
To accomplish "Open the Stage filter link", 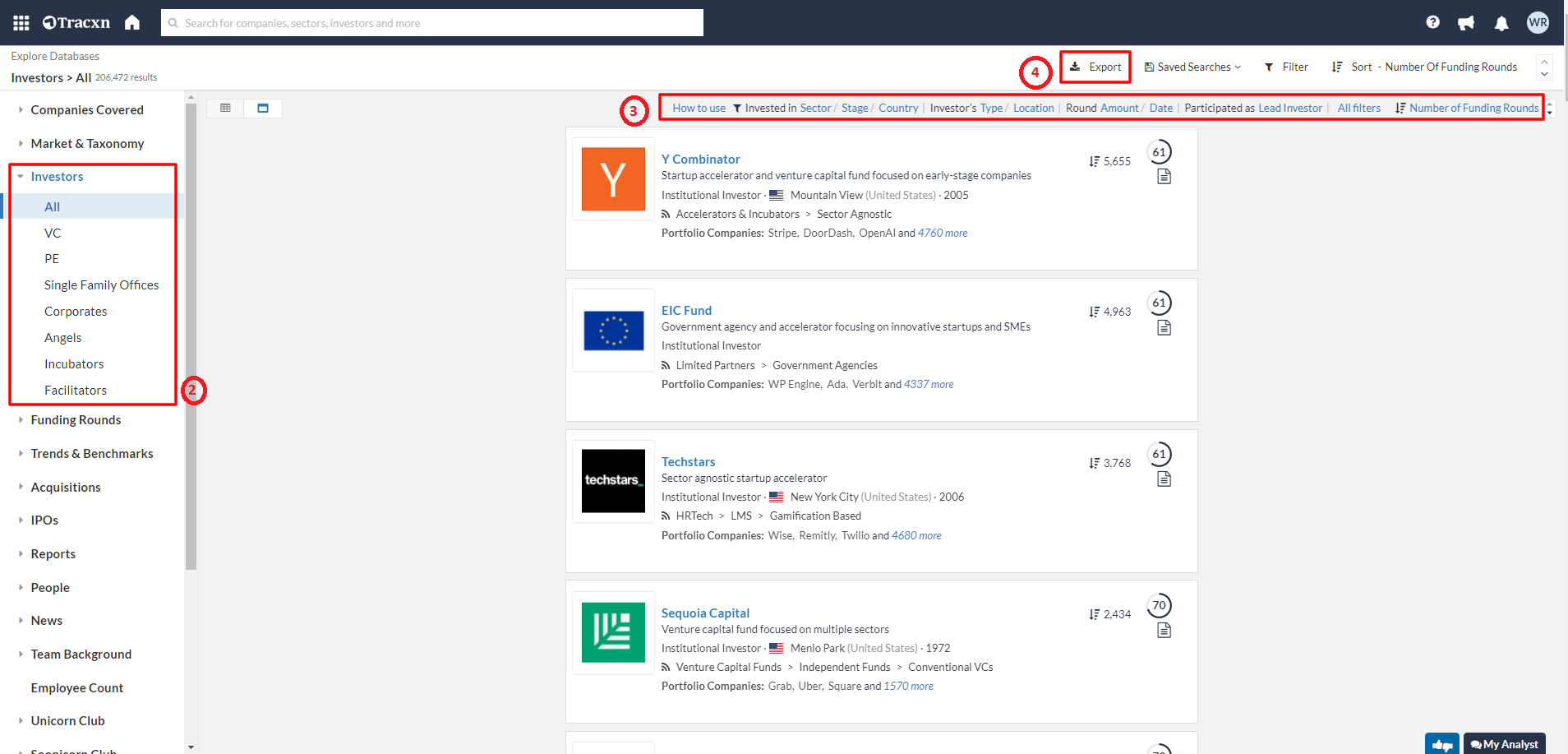I will click(x=855, y=108).
